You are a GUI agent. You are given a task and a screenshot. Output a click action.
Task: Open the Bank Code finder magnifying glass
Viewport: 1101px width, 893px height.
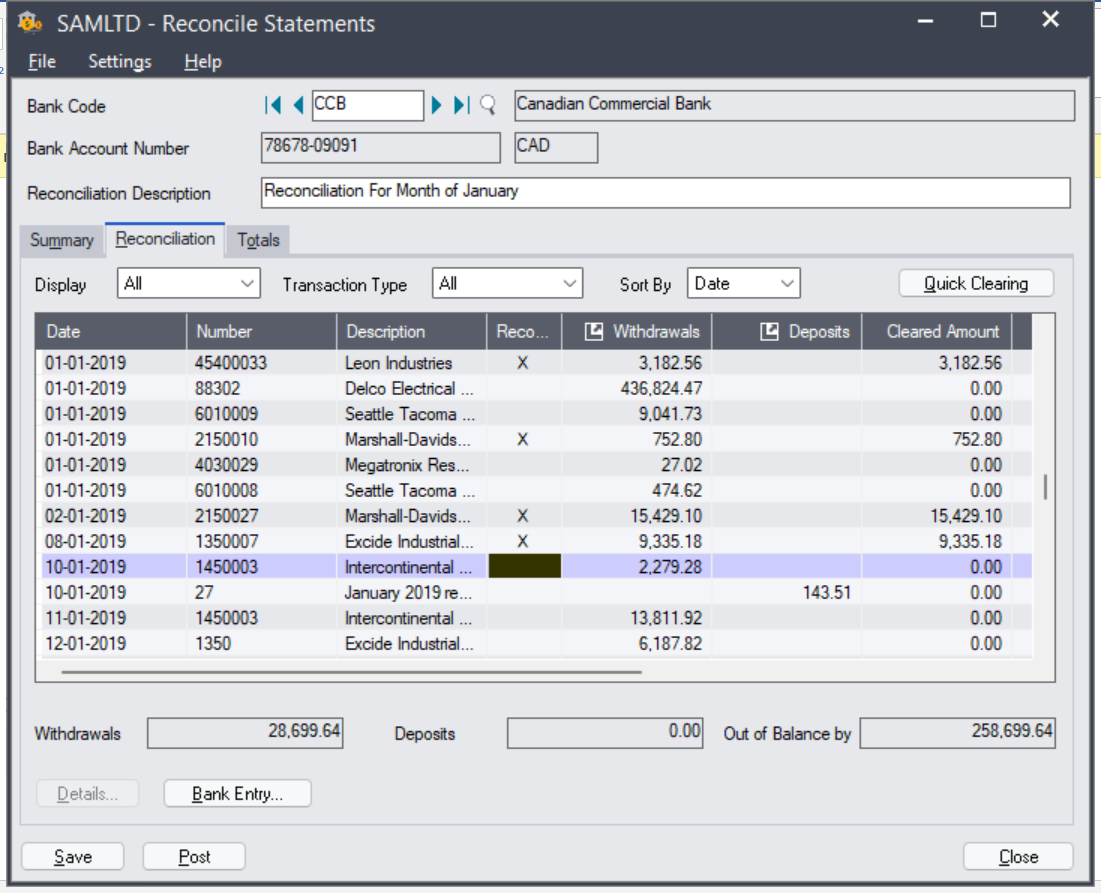pyautogui.click(x=487, y=105)
